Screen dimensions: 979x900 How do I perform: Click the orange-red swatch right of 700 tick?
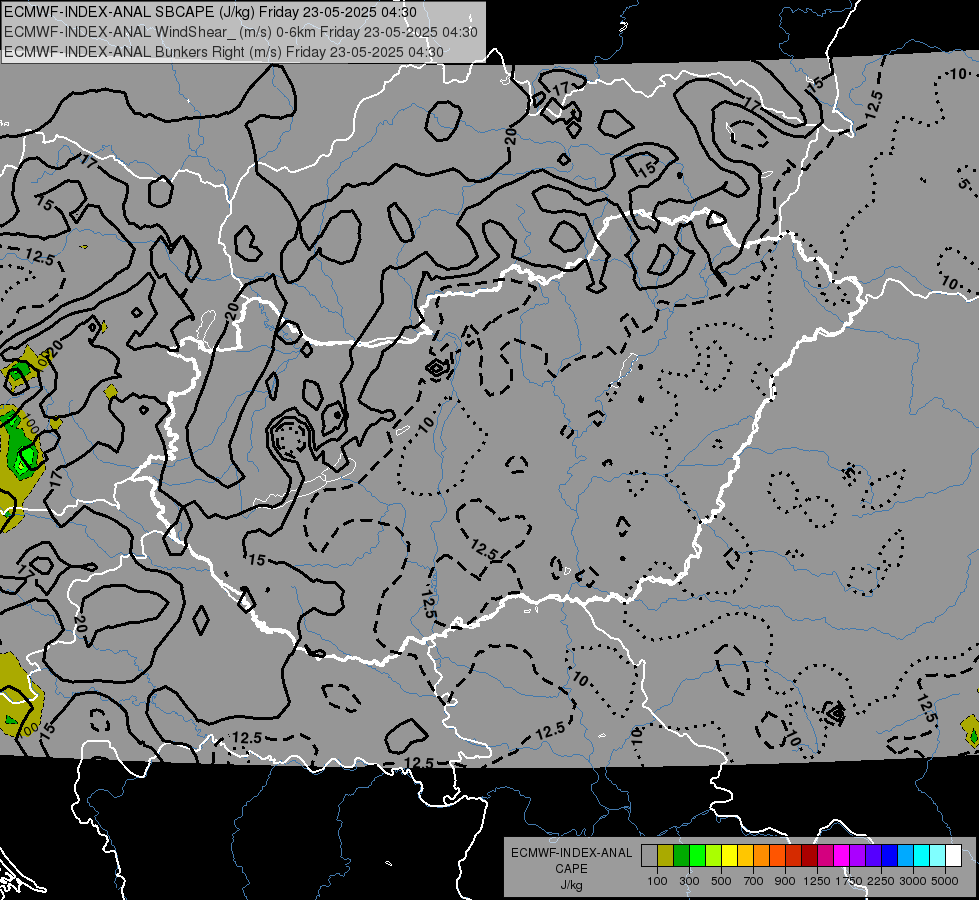[x=777, y=855]
